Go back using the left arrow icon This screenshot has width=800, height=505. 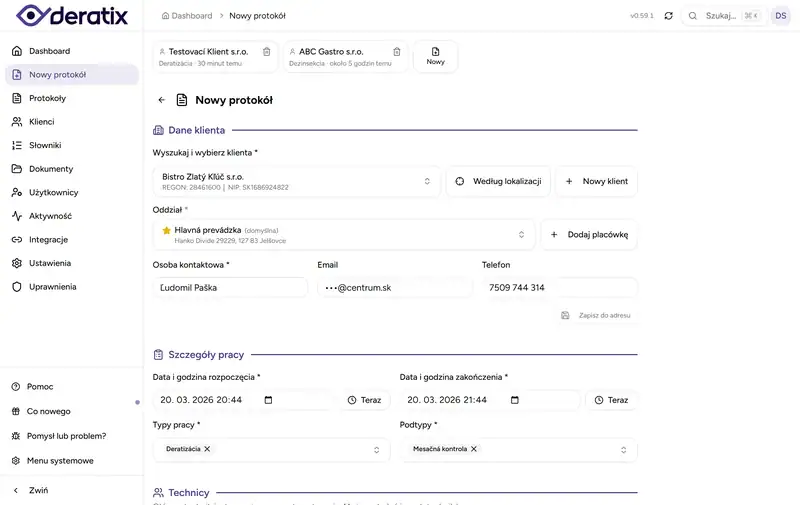(x=162, y=100)
